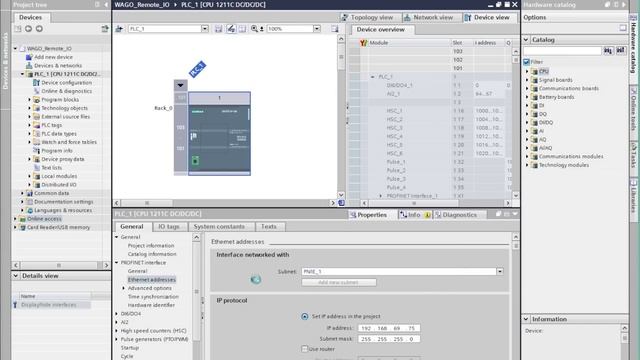Open the IO tags tab

click(x=169, y=227)
